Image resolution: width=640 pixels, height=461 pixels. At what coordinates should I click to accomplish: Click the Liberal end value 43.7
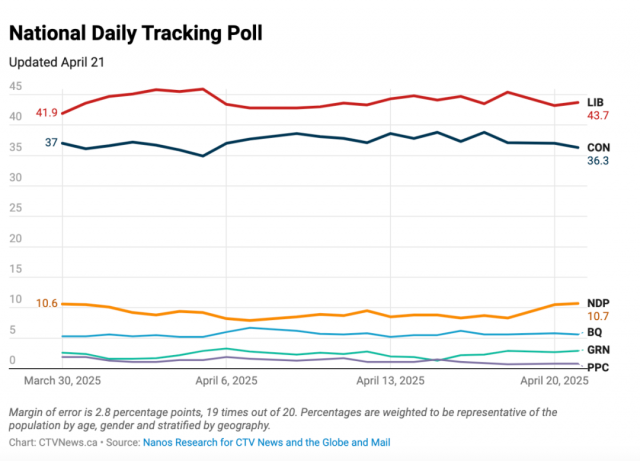[x=598, y=116]
